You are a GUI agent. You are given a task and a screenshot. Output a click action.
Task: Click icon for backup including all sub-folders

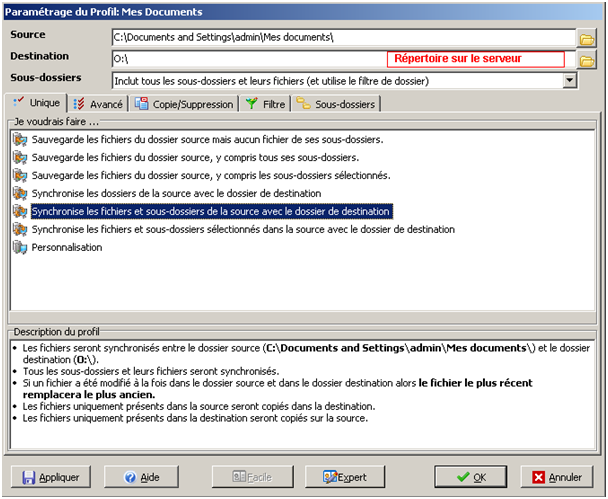[20, 157]
